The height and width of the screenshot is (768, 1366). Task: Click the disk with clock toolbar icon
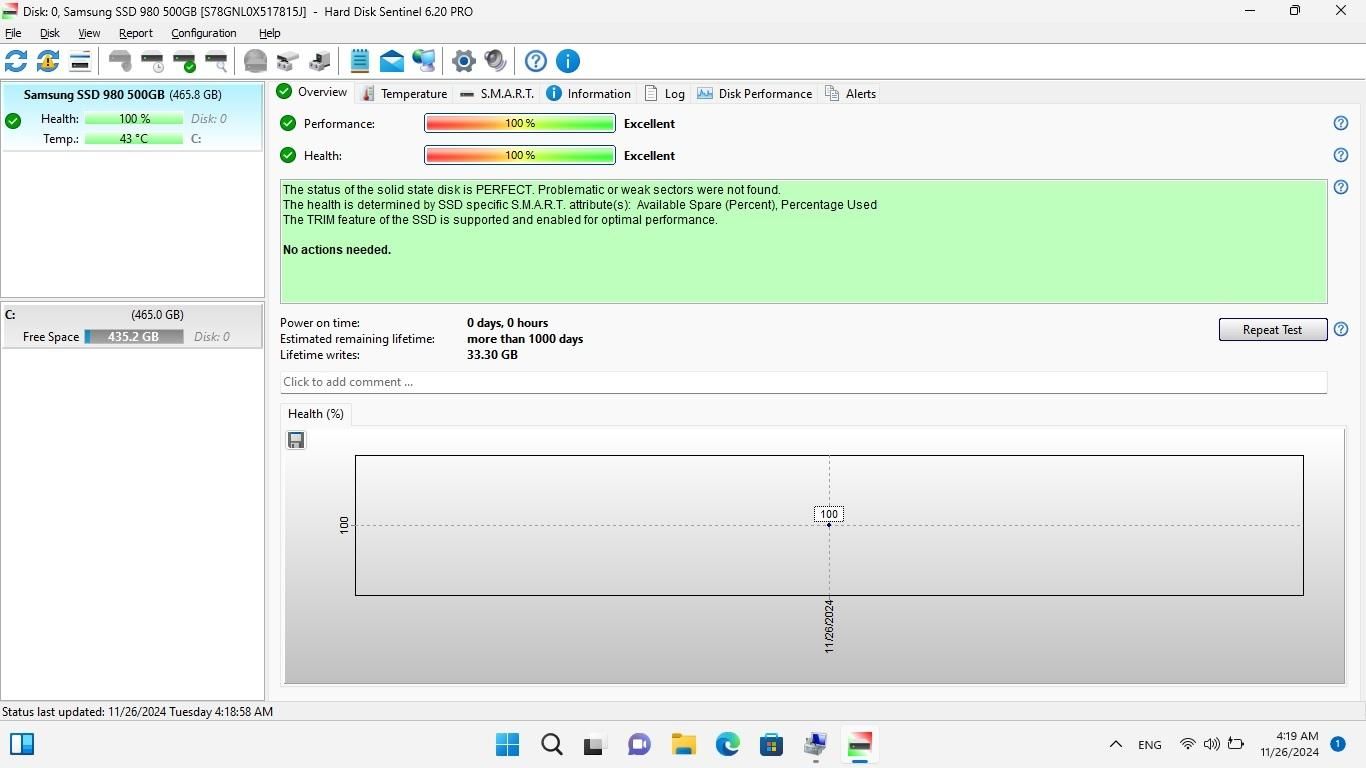(152, 61)
